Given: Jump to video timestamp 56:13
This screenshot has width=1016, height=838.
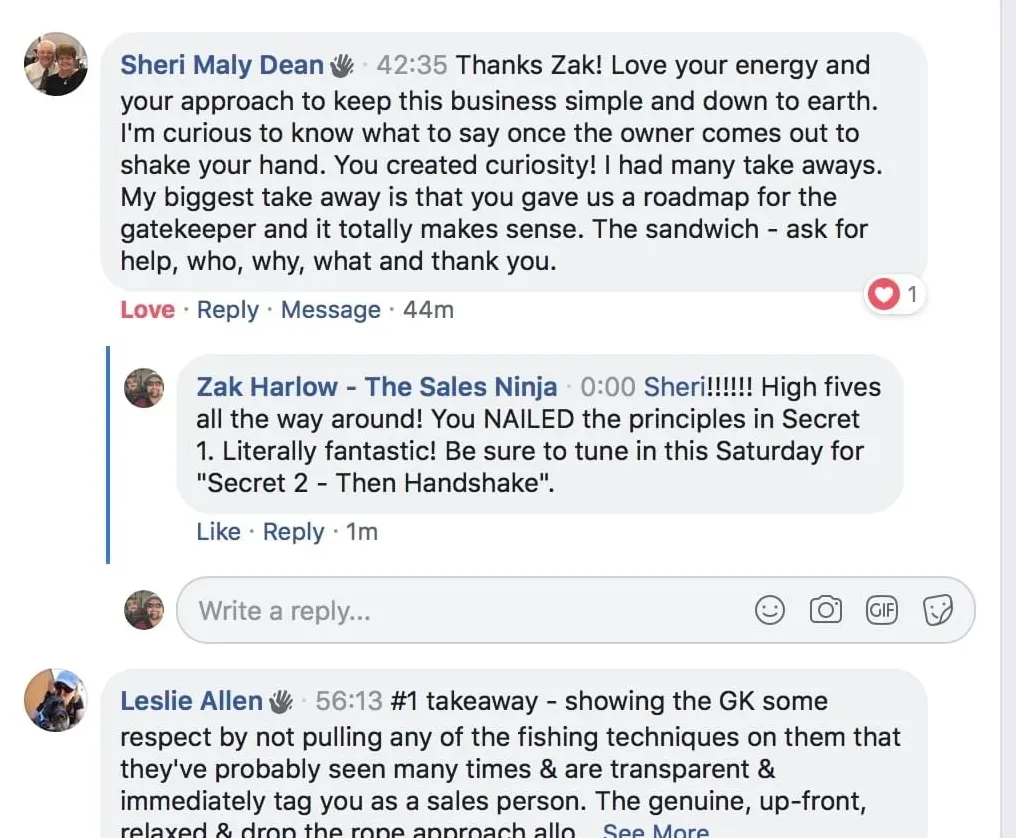Looking at the screenshot, I should pyautogui.click(x=349, y=701).
